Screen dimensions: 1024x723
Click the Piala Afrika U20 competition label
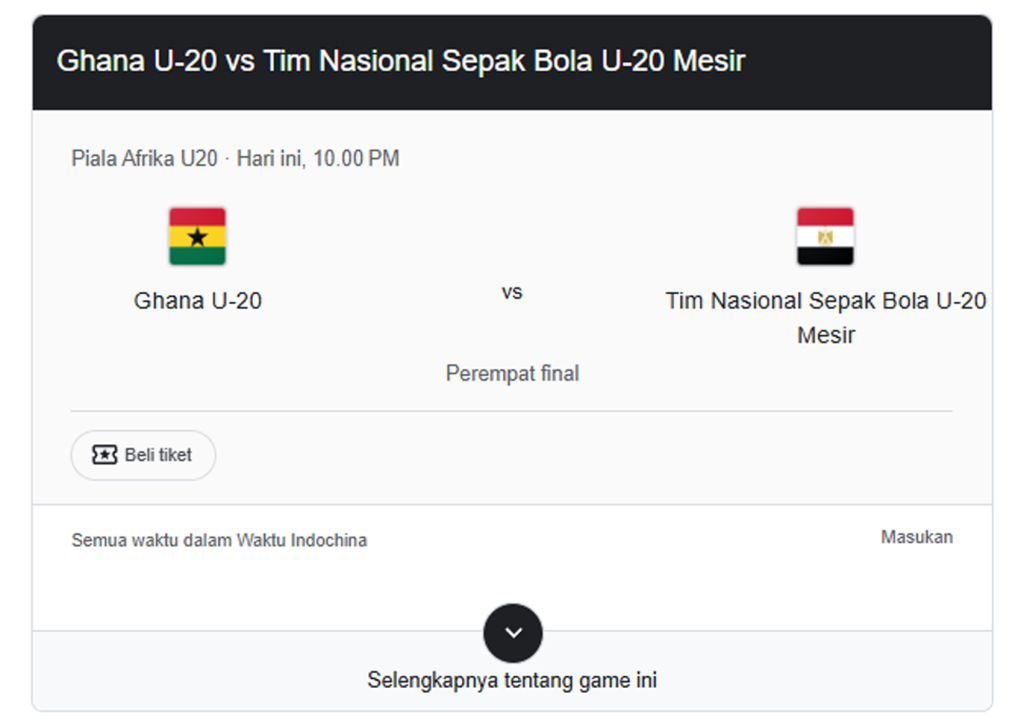click(x=144, y=158)
